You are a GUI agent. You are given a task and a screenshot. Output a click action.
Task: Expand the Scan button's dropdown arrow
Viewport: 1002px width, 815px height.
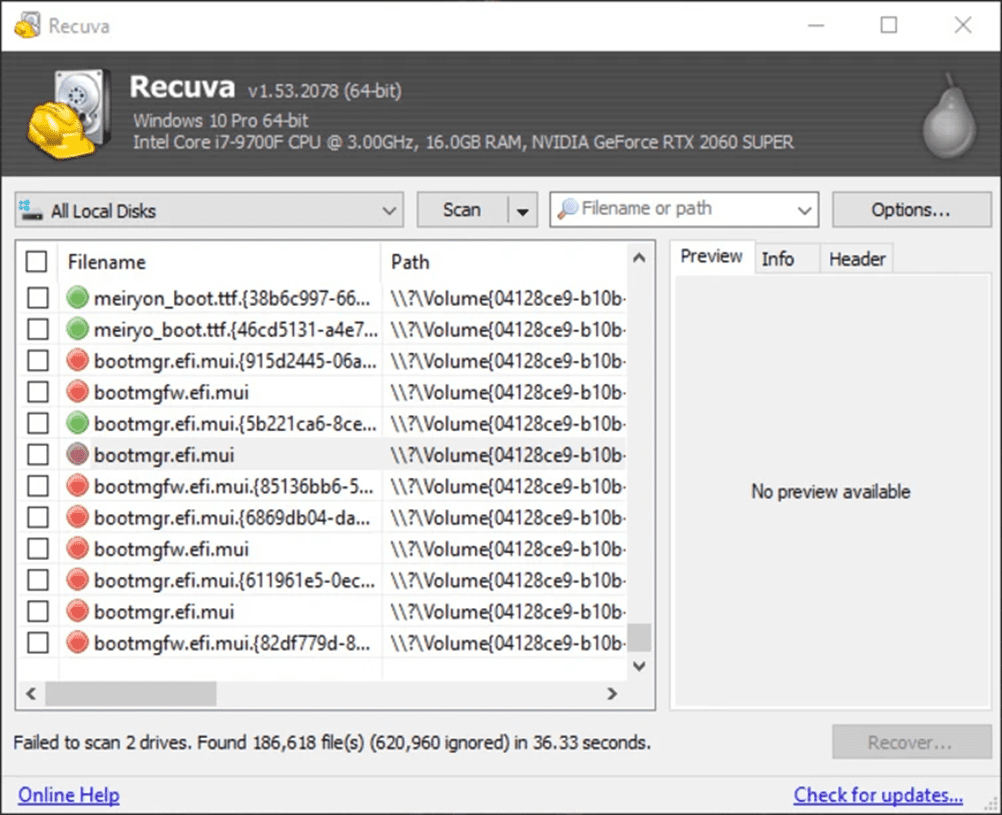(523, 210)
